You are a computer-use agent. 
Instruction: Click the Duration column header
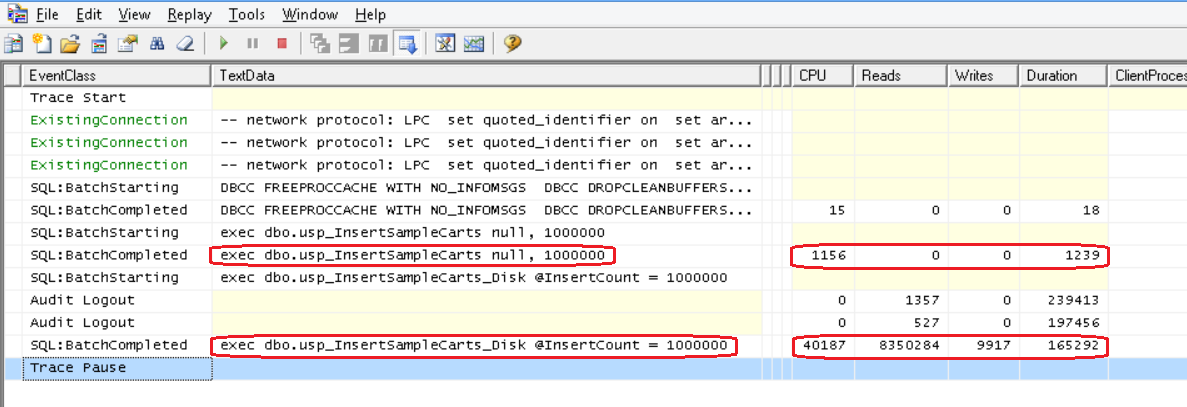pos(1064,76)
